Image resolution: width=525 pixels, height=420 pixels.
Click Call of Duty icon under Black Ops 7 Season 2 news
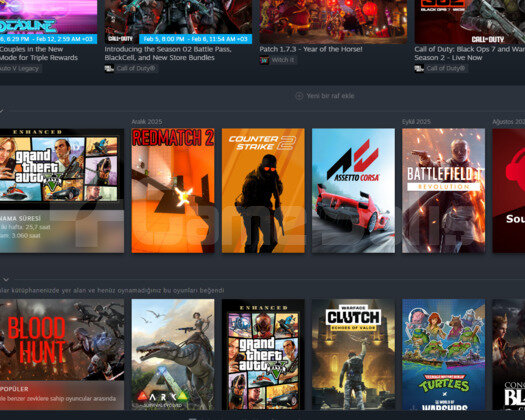pyautogui.click(x=419, y=68)
